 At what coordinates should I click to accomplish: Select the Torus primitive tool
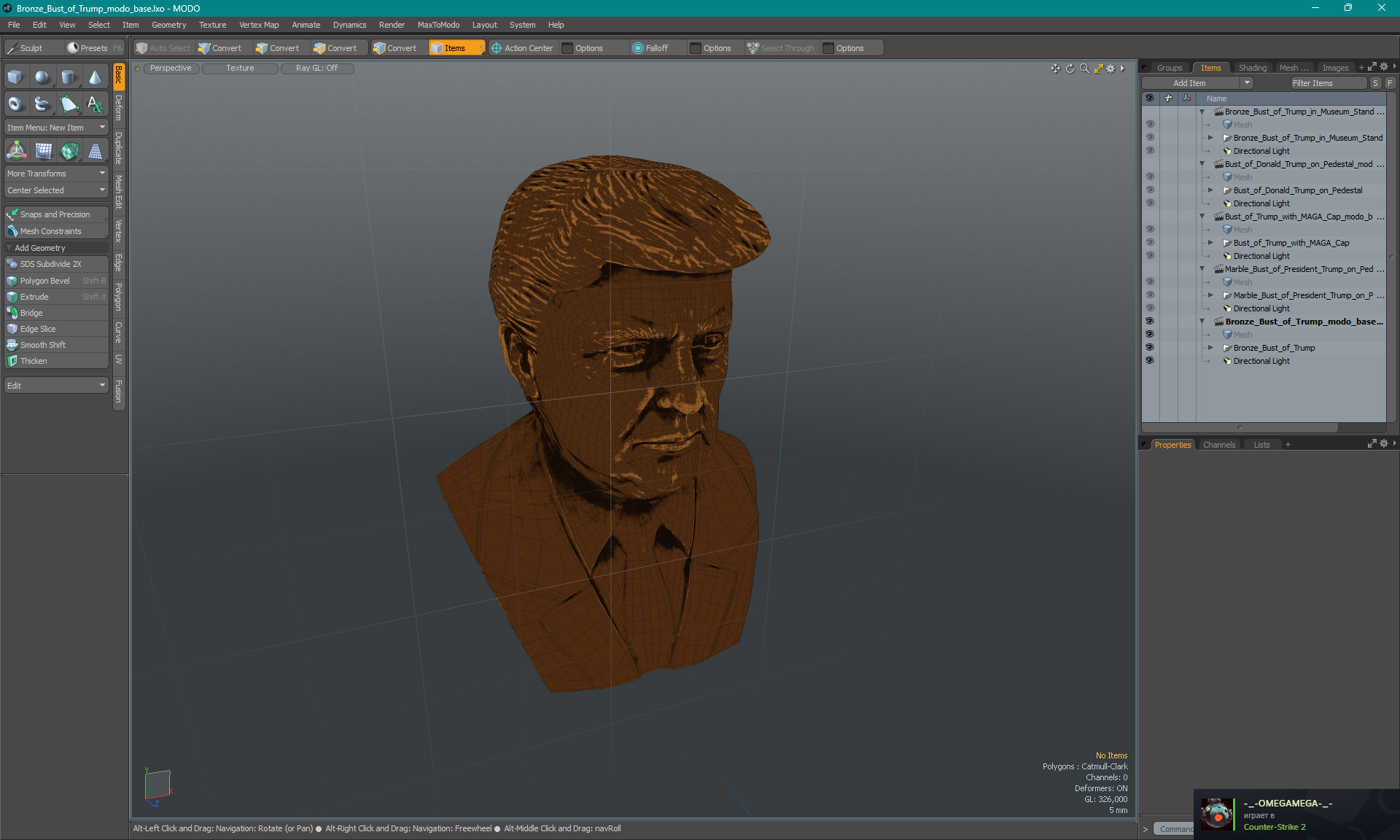[x=15, y=104]
